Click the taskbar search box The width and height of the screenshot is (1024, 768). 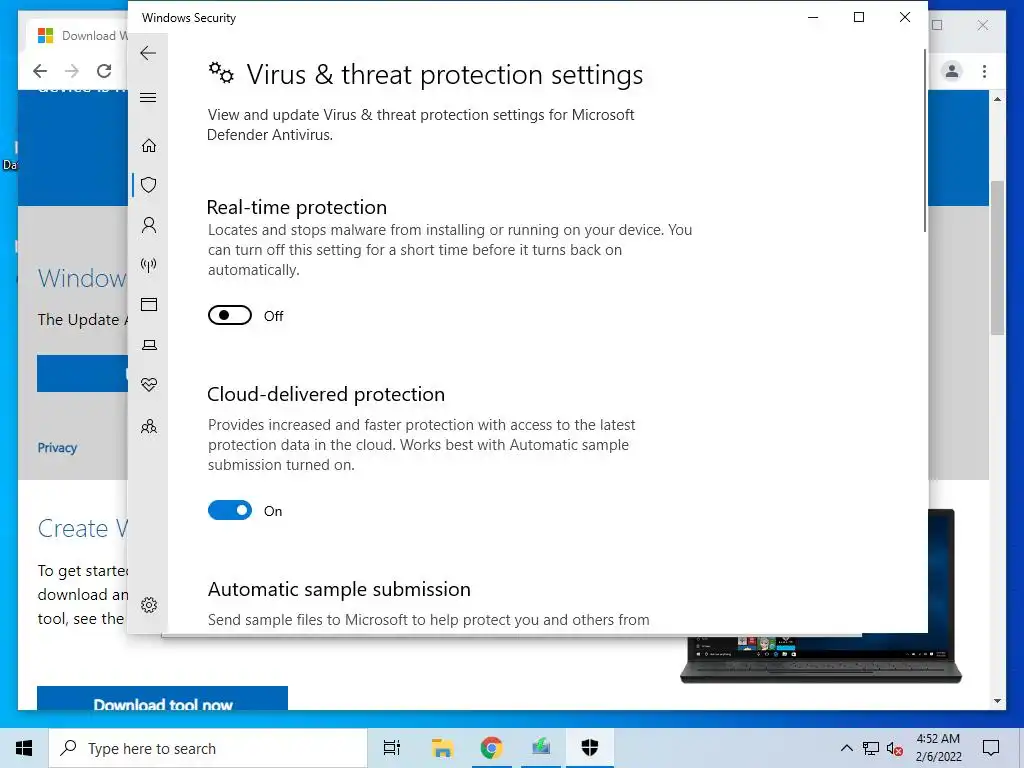pyautogui.click(x=208, y=748)
